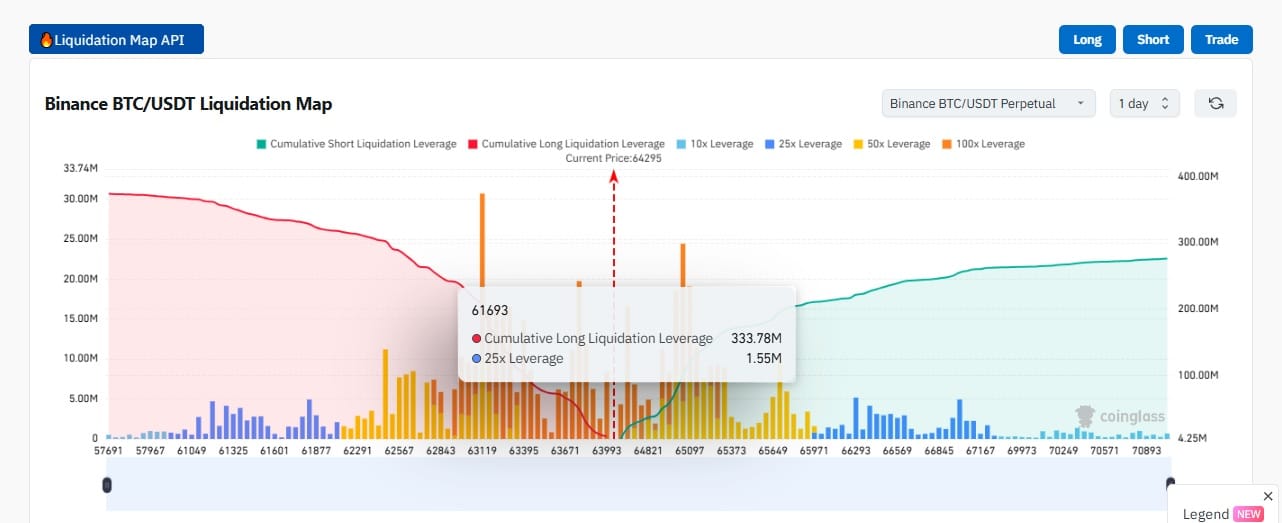Toggle the 10x Leverage legend series
This screenshot has height=523, width=1282.
click(714, 144)
